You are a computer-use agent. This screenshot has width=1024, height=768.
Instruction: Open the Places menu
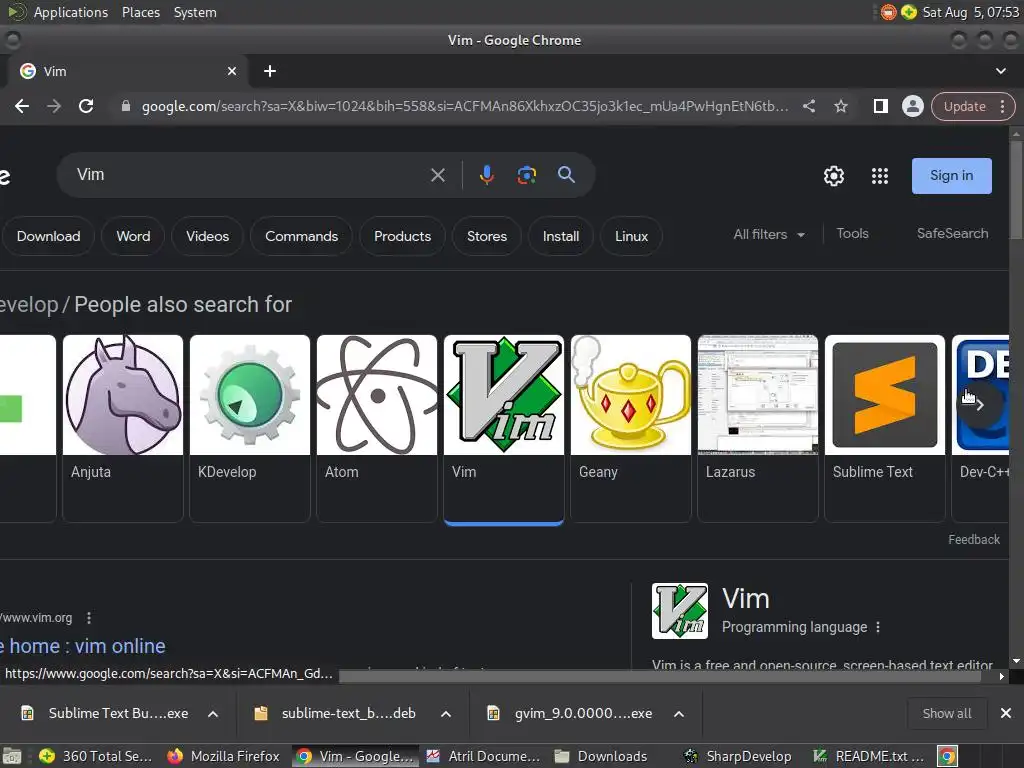pyautogui.click(x=140, y=12)
